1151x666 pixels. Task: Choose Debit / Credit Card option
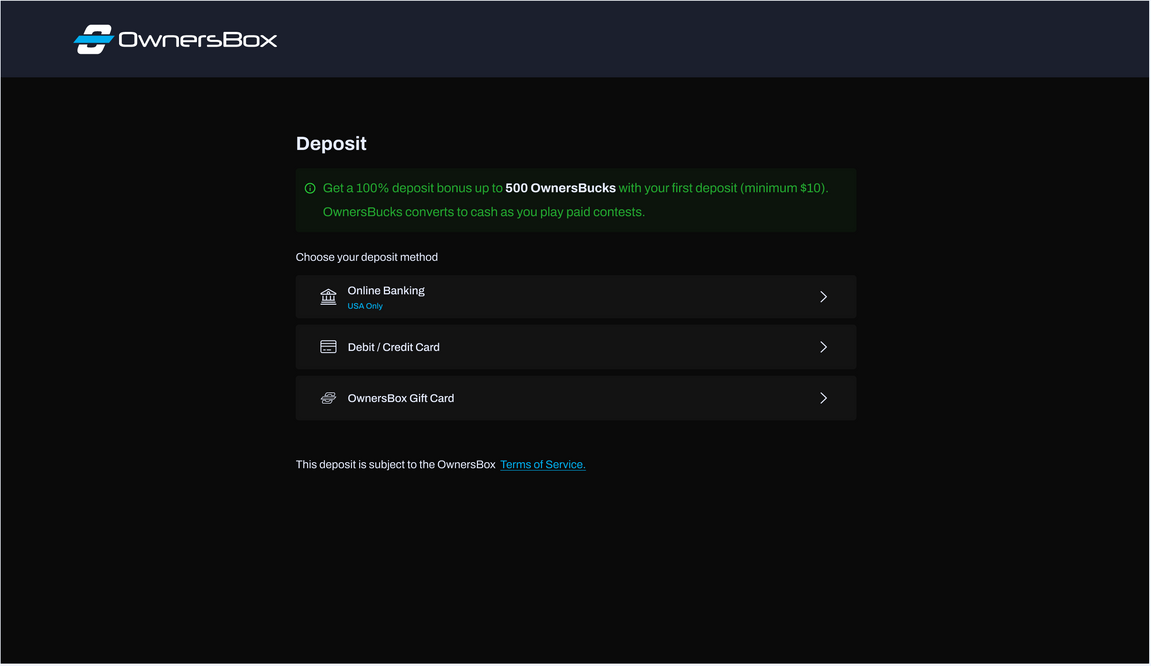576,347
